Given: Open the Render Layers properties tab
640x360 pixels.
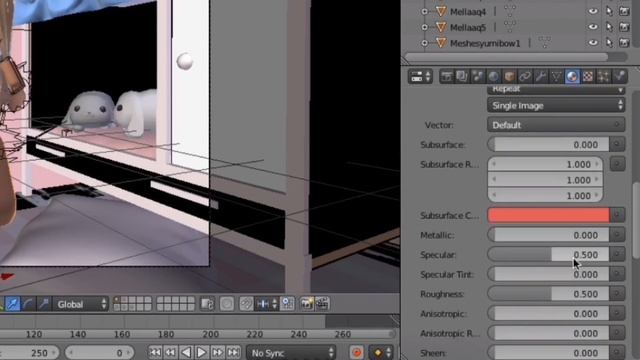Looking at the screenshot, I should (462, 76).
